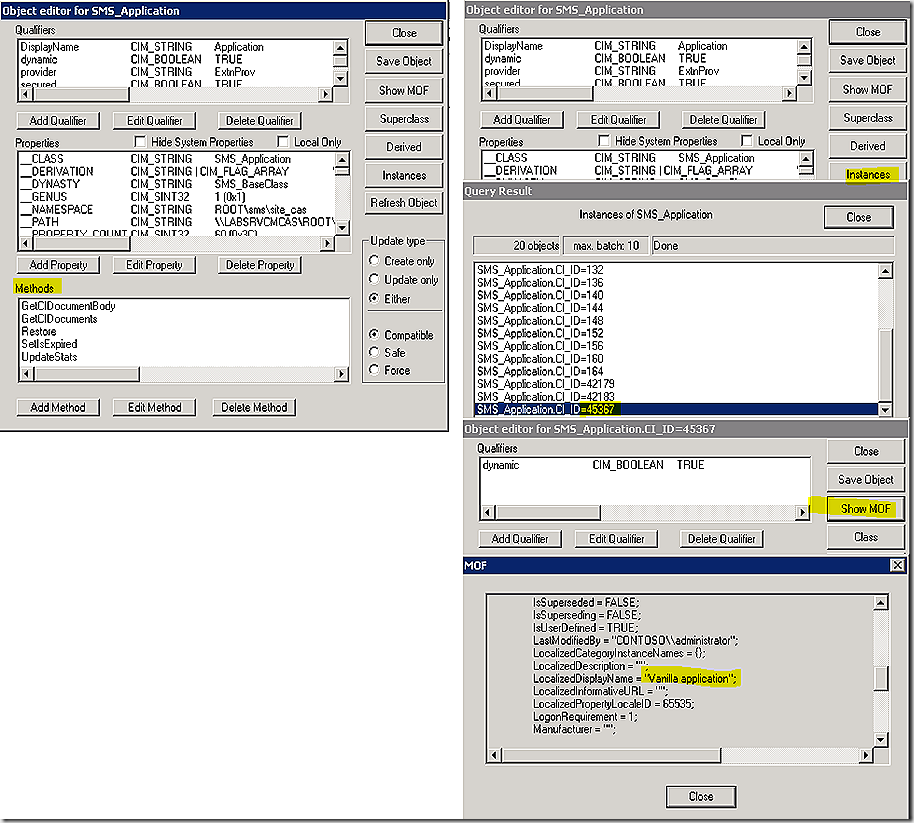The image size is (914, 823).
Task: Click MOF text scroll down arrow
Action: (x=881, y=739)
